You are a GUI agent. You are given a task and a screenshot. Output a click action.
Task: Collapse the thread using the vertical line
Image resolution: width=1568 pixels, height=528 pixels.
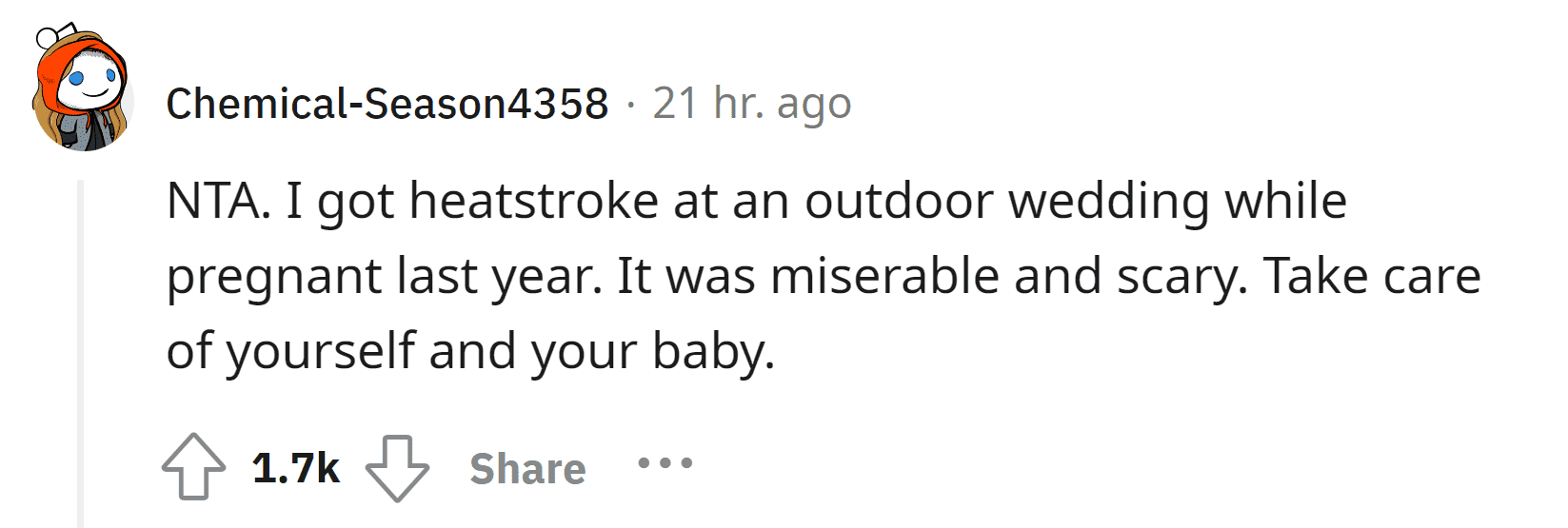pos(81,352)
